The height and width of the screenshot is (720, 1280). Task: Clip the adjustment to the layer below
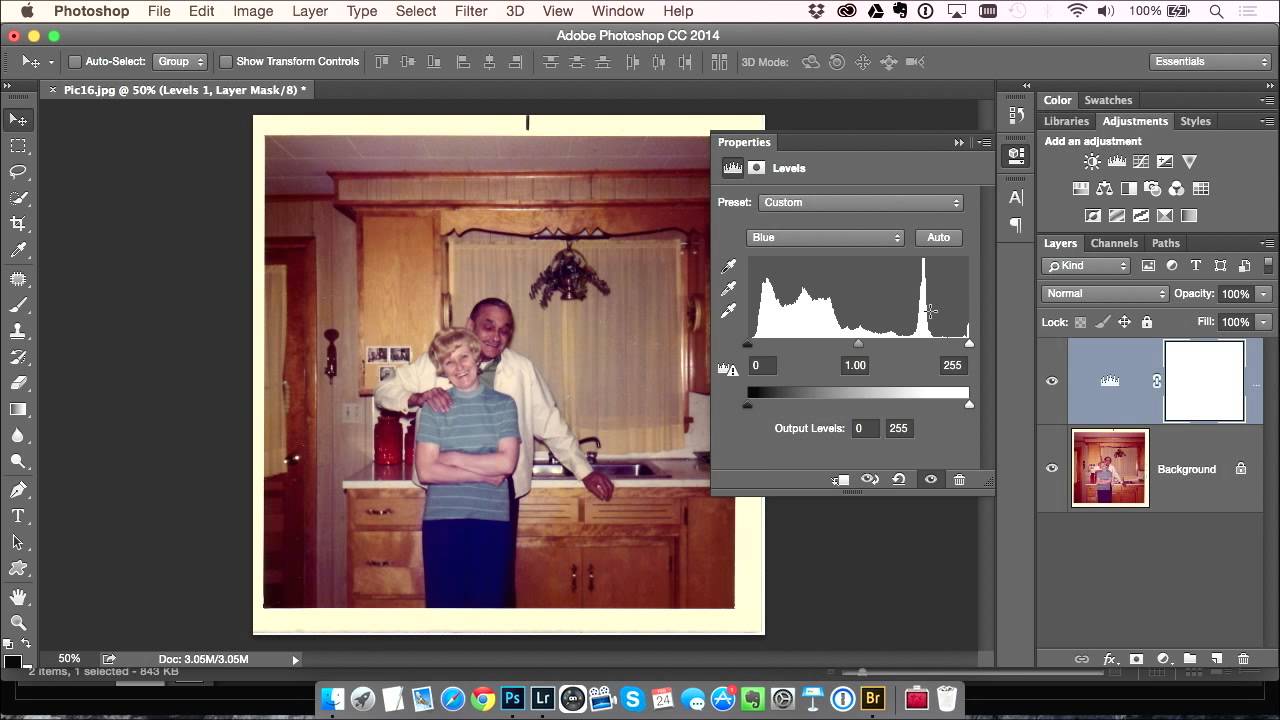[x=840, y=480]
